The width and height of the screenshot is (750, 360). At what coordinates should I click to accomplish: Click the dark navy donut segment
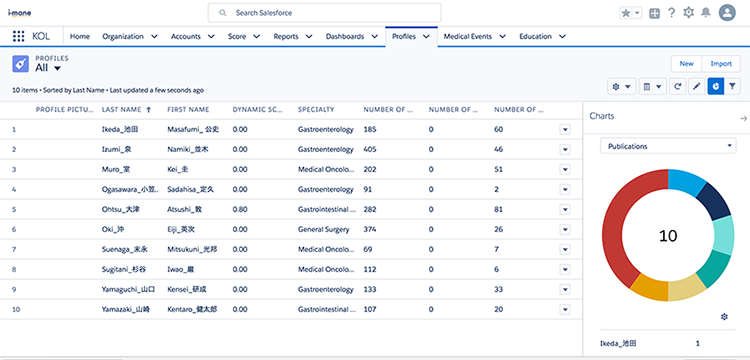pos(714,201)
